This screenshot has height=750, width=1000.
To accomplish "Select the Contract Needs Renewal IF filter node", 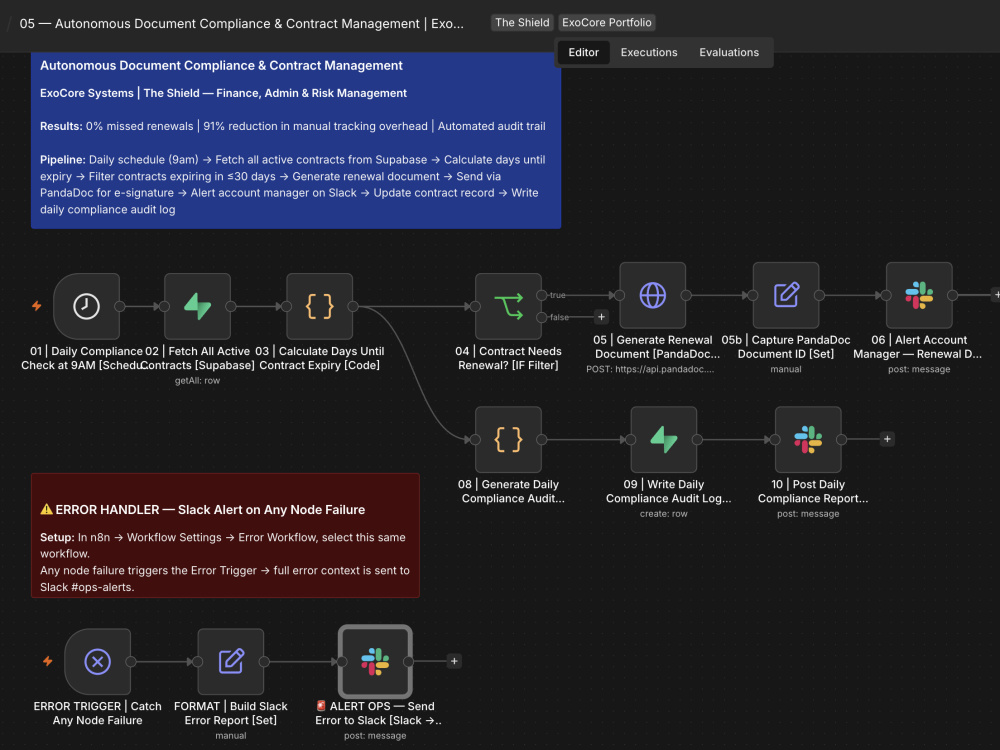I will pos(508,306).
